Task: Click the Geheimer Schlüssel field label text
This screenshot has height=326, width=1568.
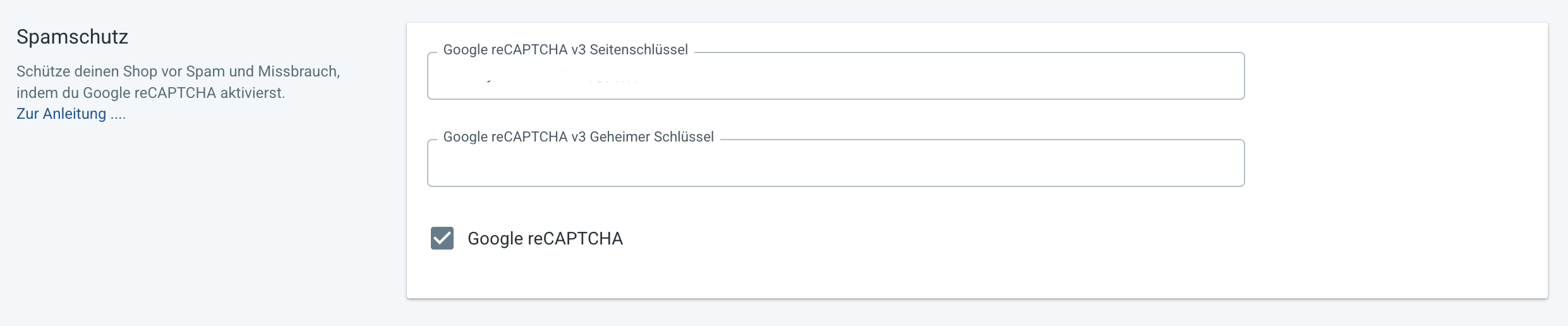Action: [578, 137]
